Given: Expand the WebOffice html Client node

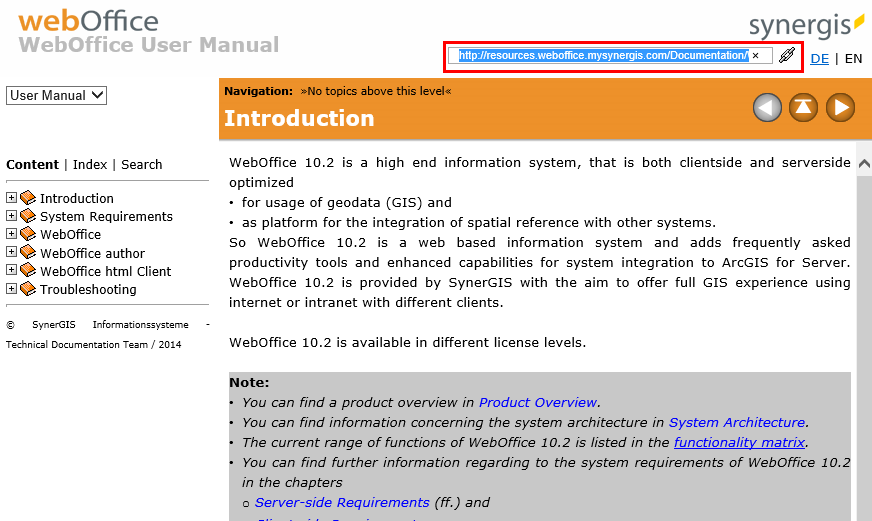Looking at the screenshot, I should click(x=11, y=270).
